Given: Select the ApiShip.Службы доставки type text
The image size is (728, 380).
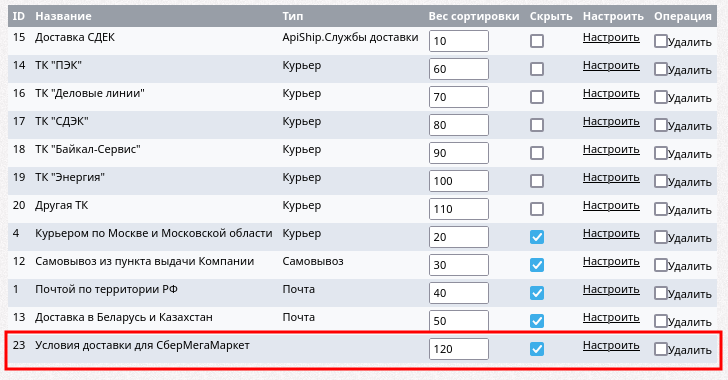Looking at the screenshot, I should pos(350,38).
